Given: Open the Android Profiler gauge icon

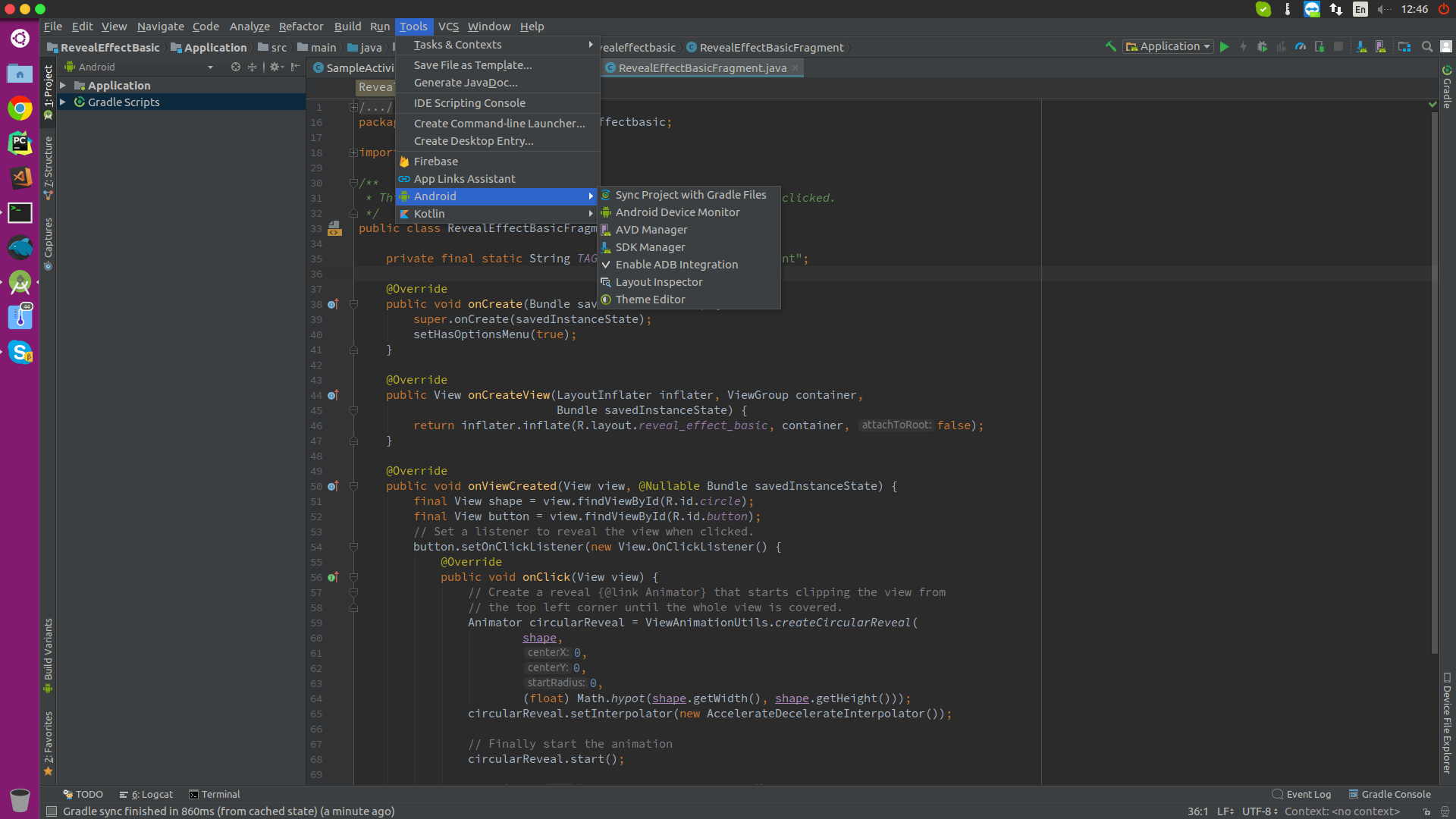Looking at the screenshot, I should pyautogui.click(x=1301, y=47).
